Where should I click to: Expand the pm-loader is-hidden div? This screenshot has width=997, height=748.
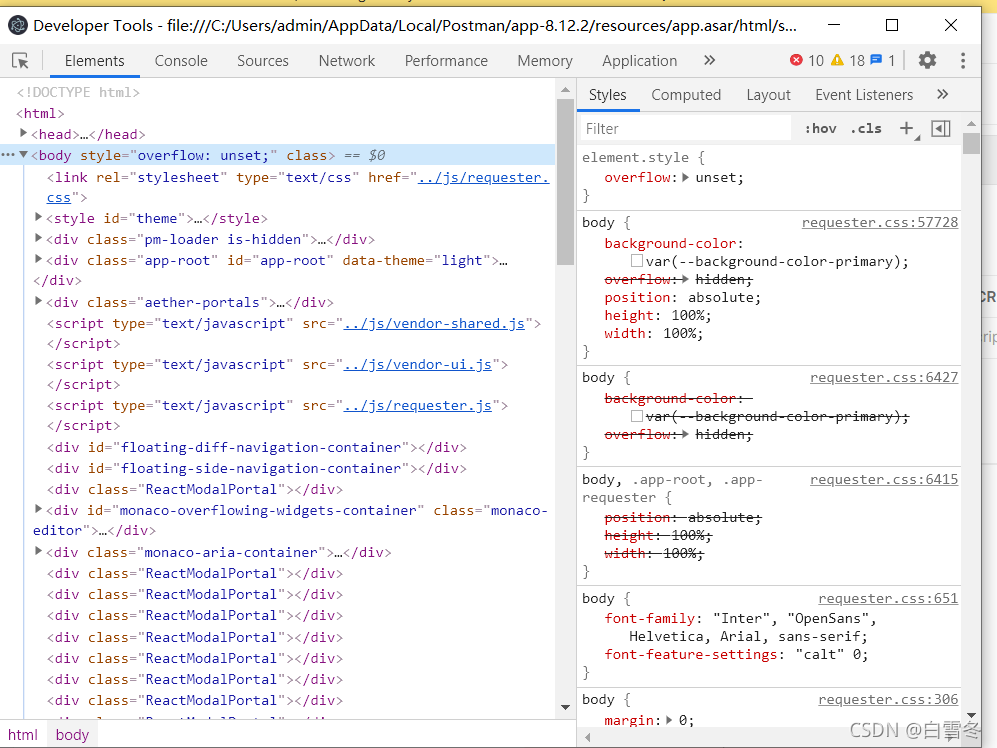pyautogui.click(x=38, y=239)
